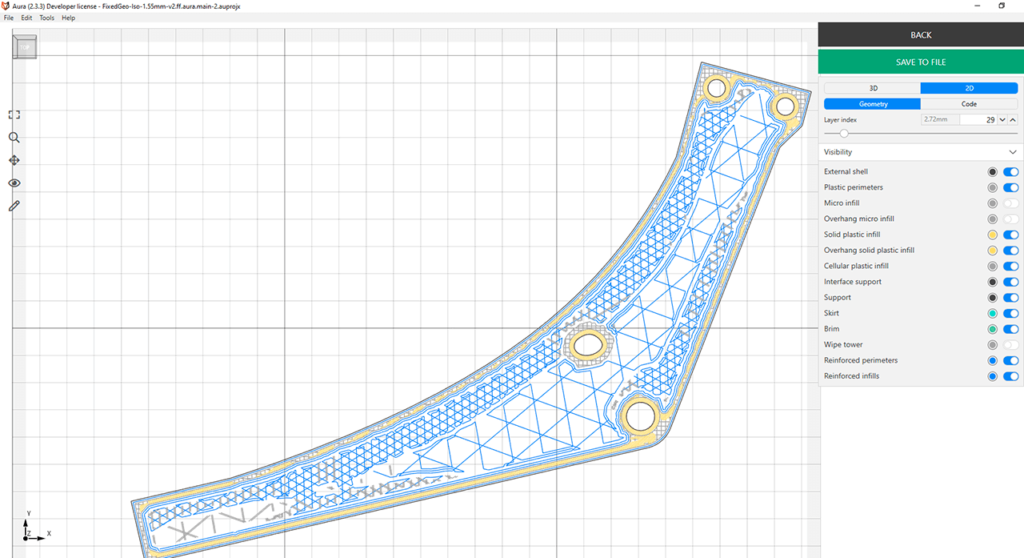Switch to the Code tab
The image size is (1024, 558).
[x=969, y=104]
